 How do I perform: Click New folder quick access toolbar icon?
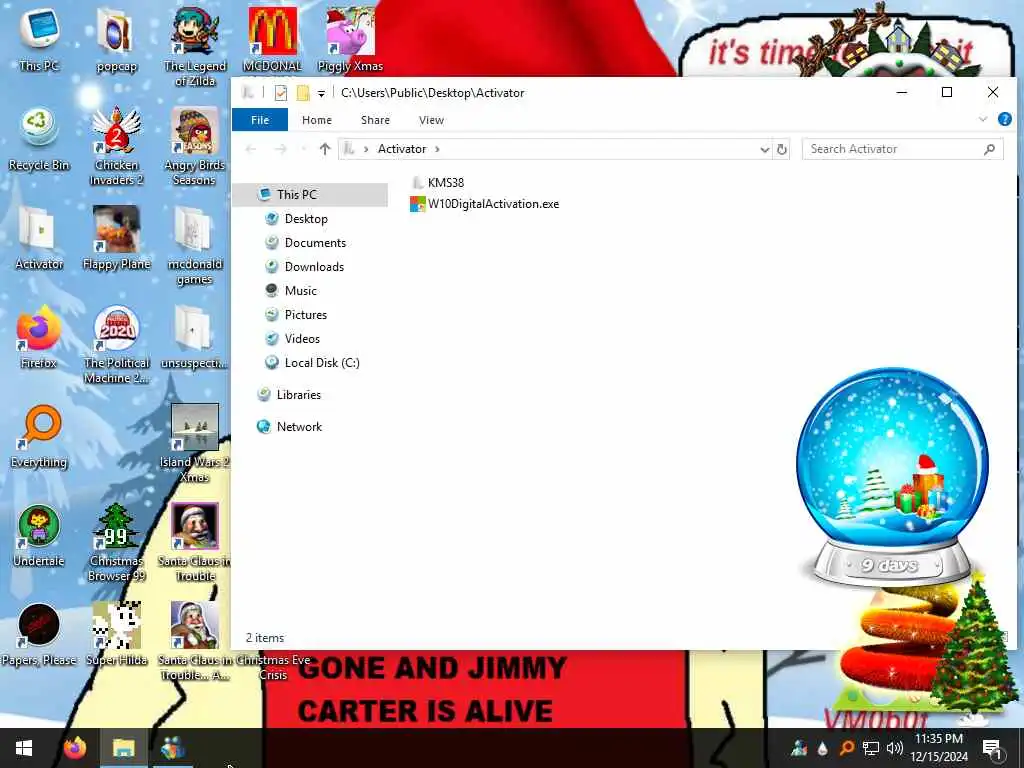[x=302, y=93]
